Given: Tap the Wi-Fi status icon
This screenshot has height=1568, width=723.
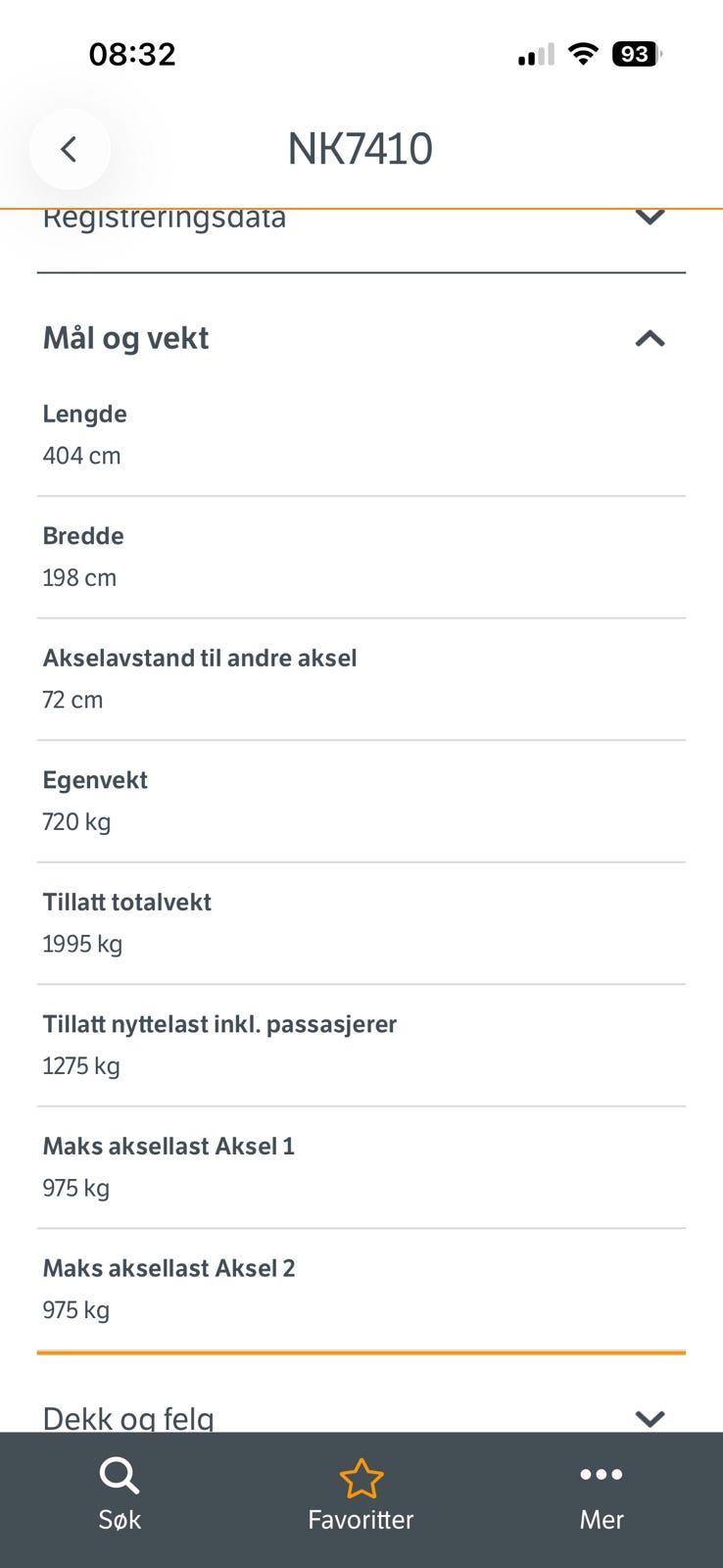Looking at the screenshot, I should (x=583, y=54).
